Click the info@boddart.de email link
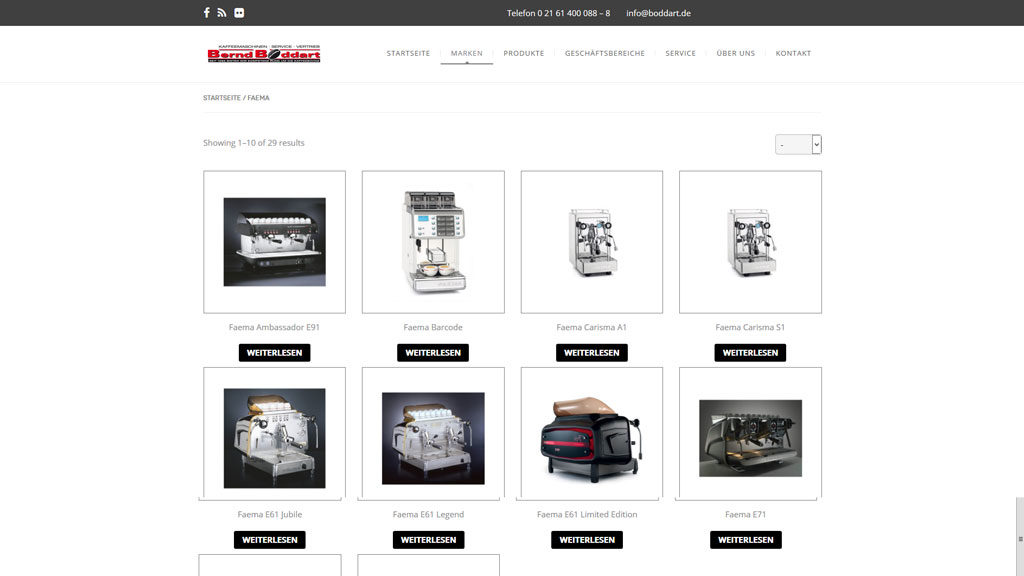Viewport: 1024px width, 576px height. (658, 13)
